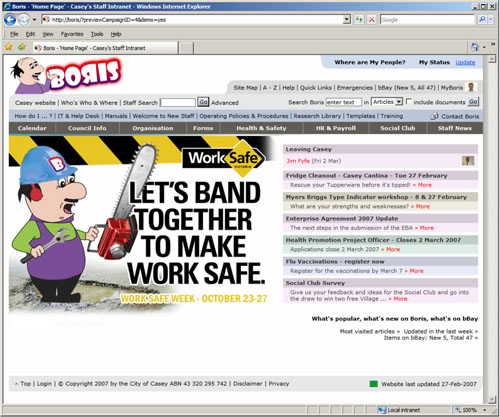This screenshot has height=417, width=500.
Task: Open the Help menu
Action: coord(116,34)
